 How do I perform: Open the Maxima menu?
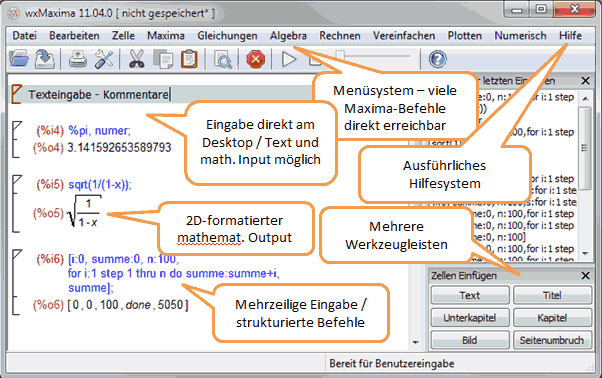(166, 36)
